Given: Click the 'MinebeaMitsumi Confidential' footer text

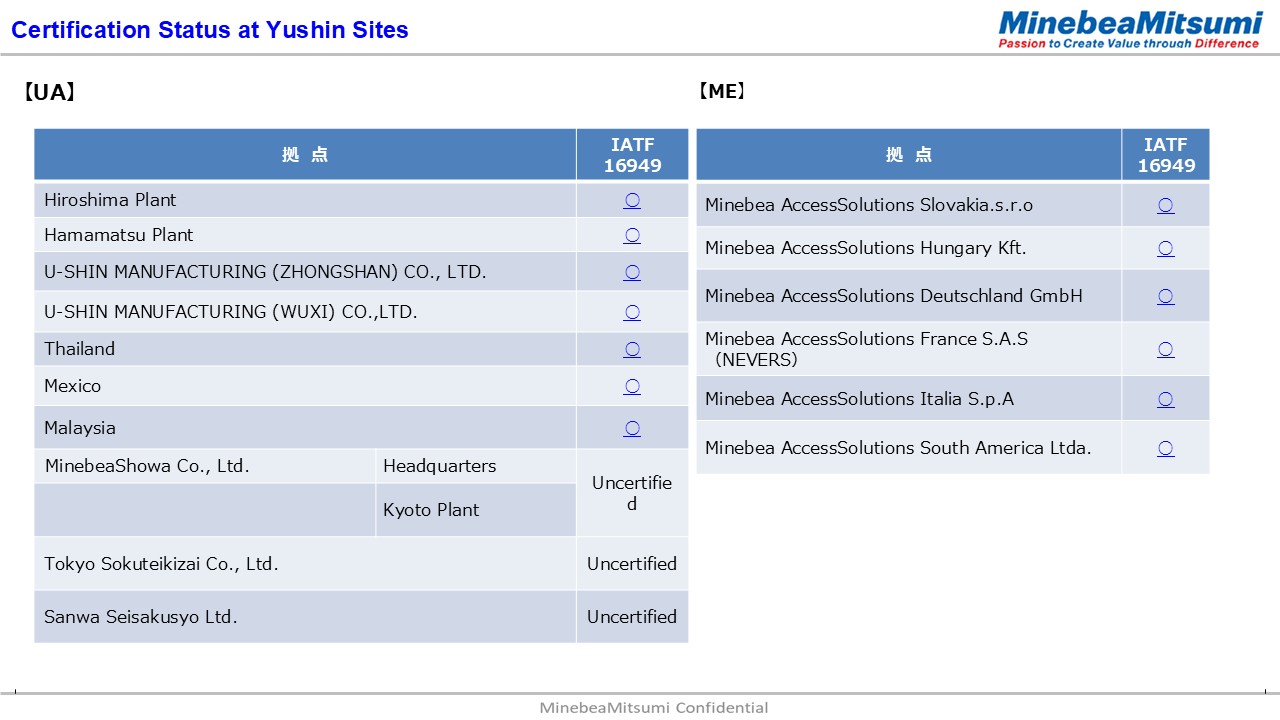Looking at the screenshot, I should 654,708.
